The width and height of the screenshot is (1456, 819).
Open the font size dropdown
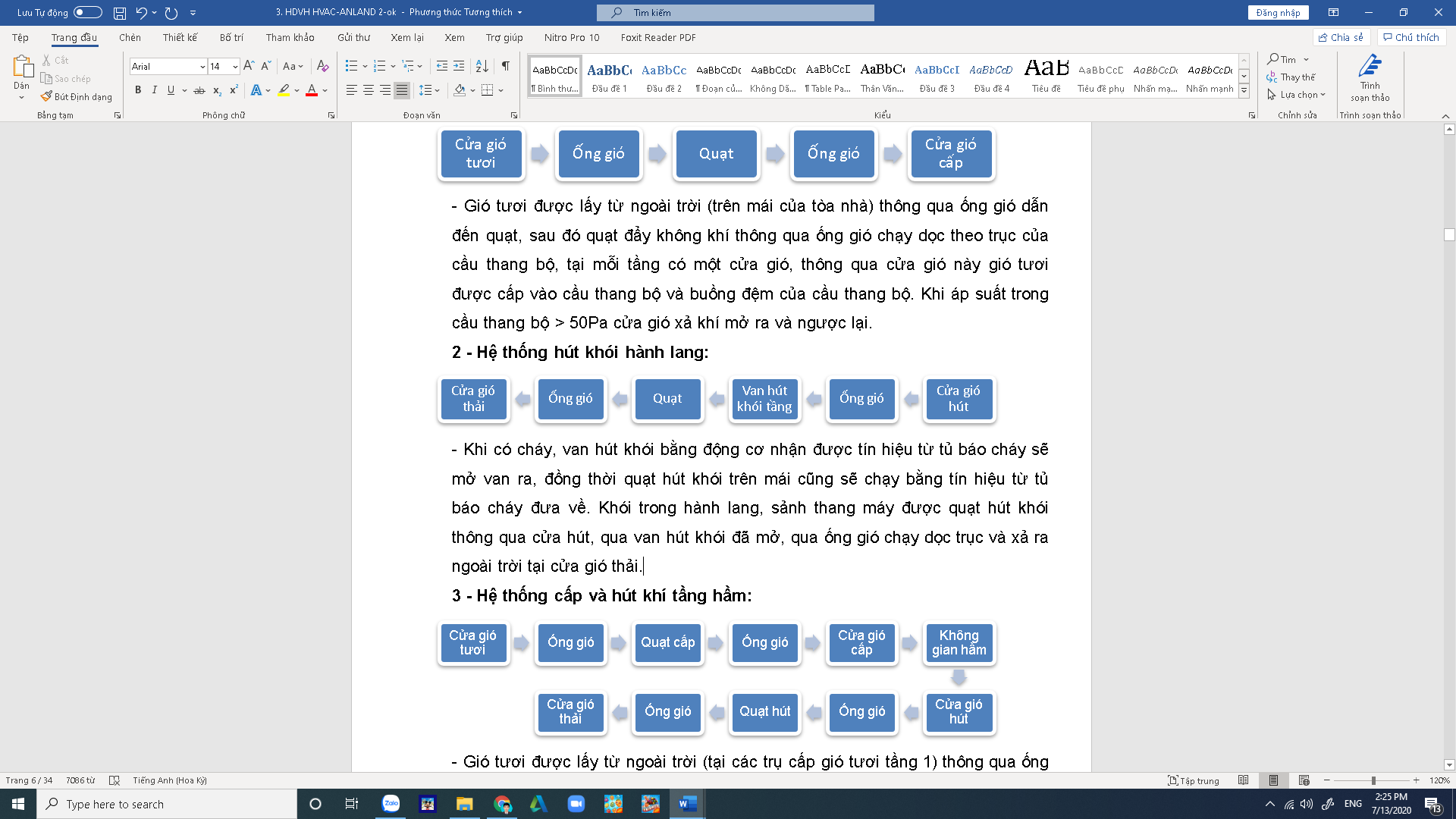click(235, 67)
